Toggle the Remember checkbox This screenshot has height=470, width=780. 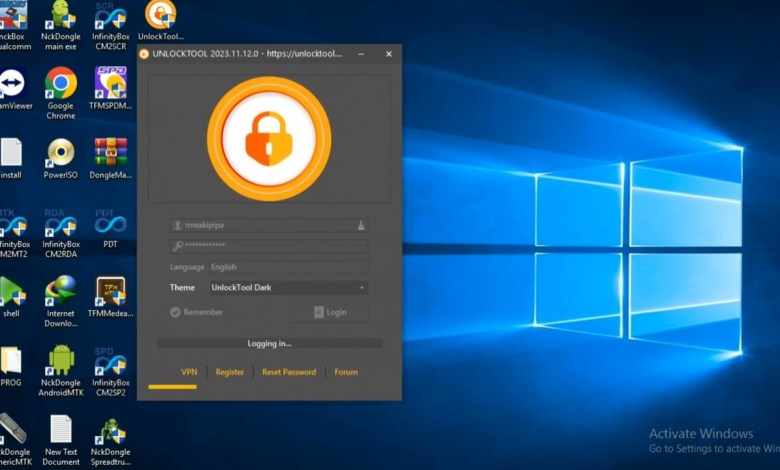click(175, 312)
